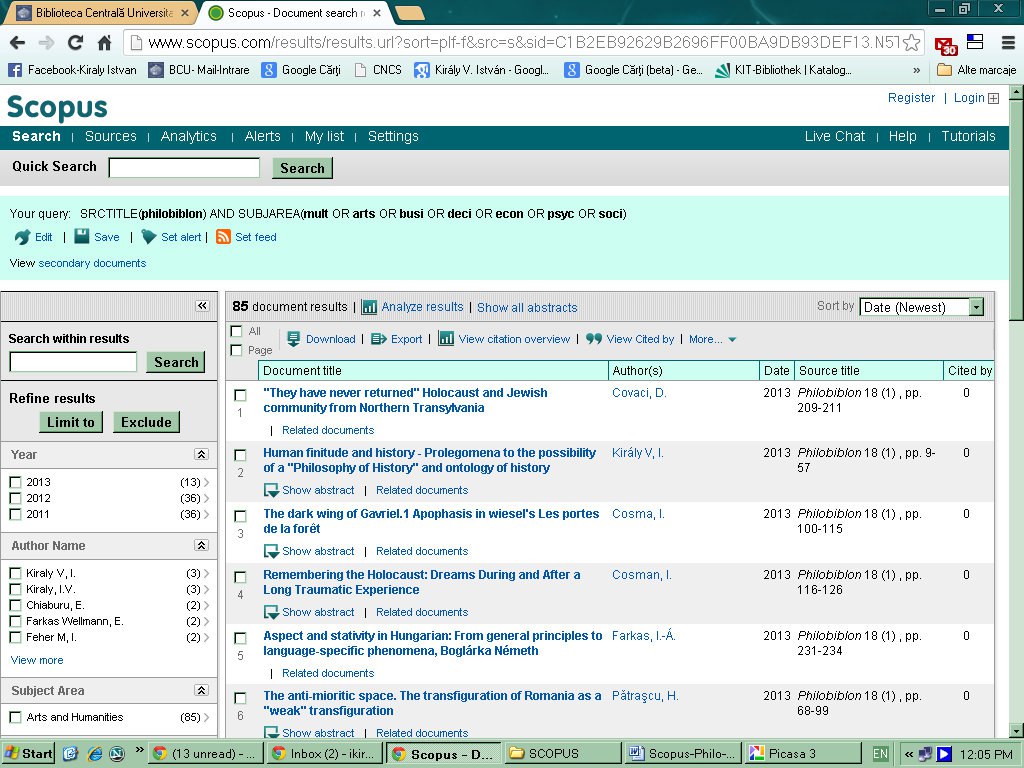Open the My list menu
This screenshot has height=768, width=1024.
click(324, 136)
